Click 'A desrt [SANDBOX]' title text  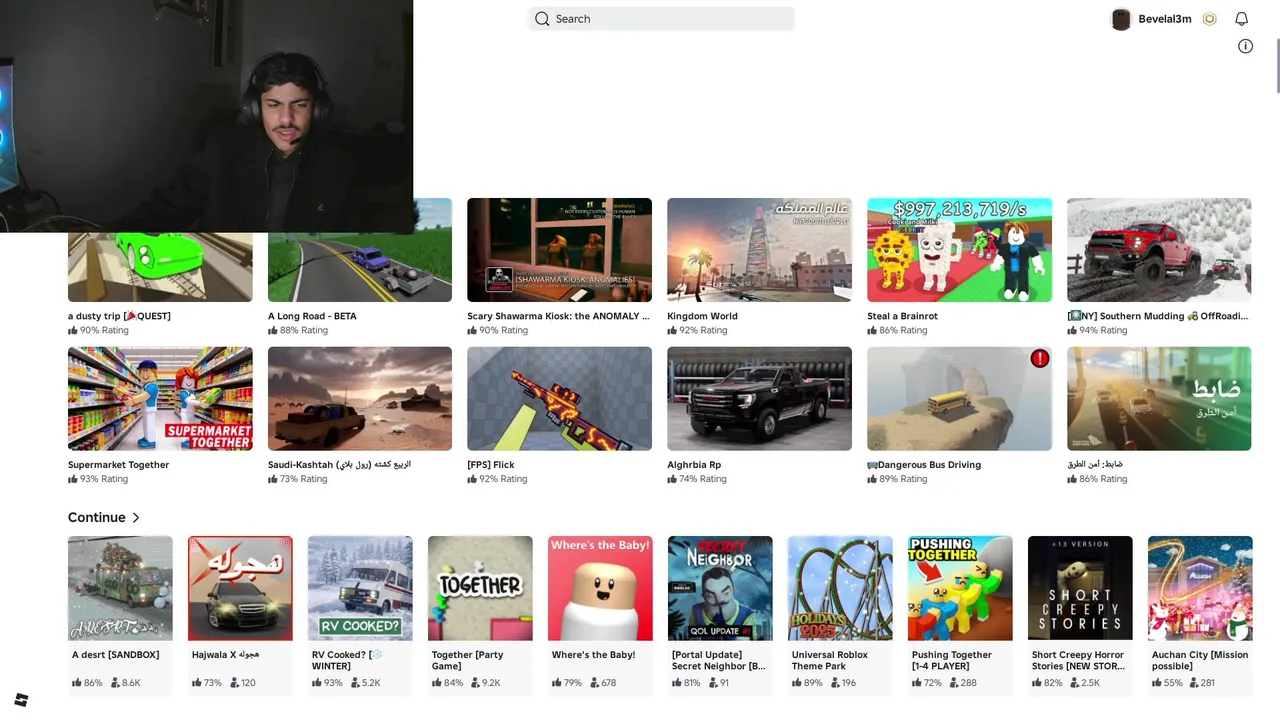click(115, 655)
